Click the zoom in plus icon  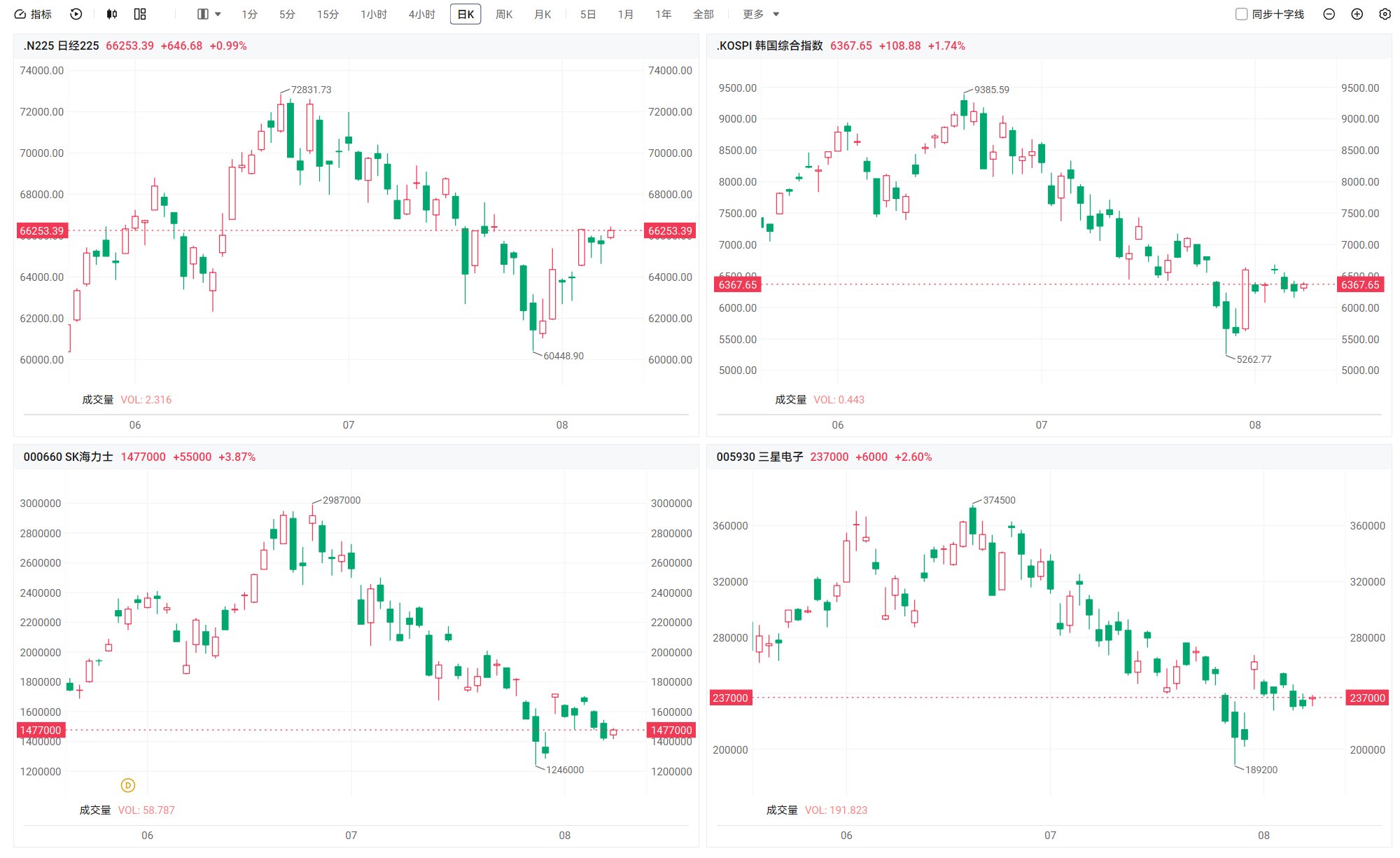1357,14
